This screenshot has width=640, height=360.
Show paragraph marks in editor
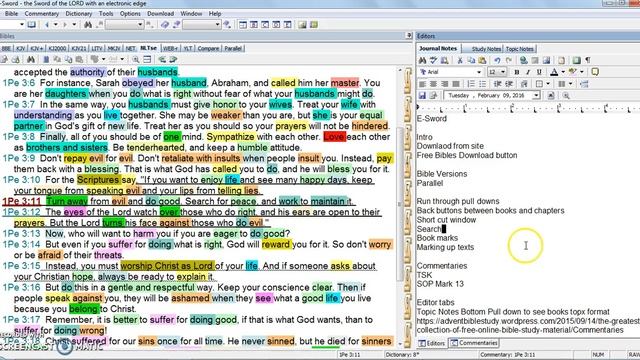pos(588,60)
